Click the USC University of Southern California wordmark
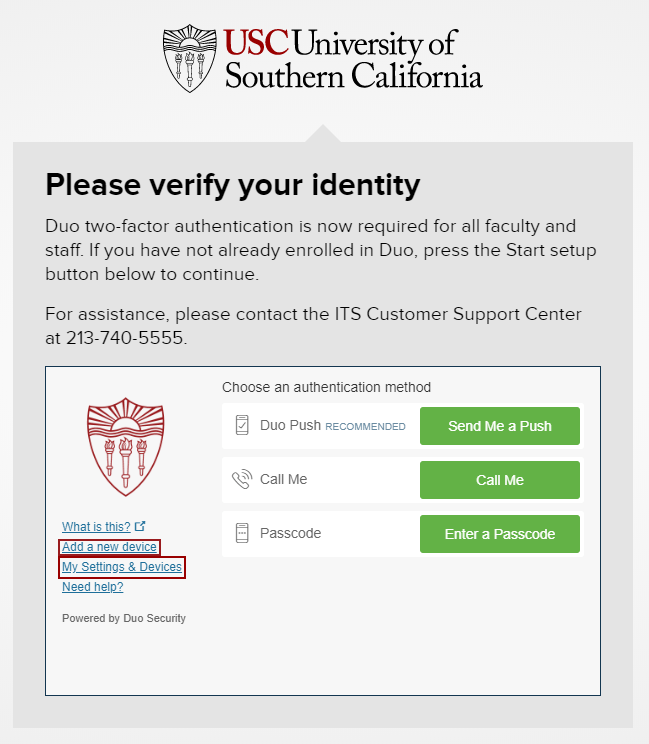The height and width of the screenshot is (744, 649). tap(353, 59)
